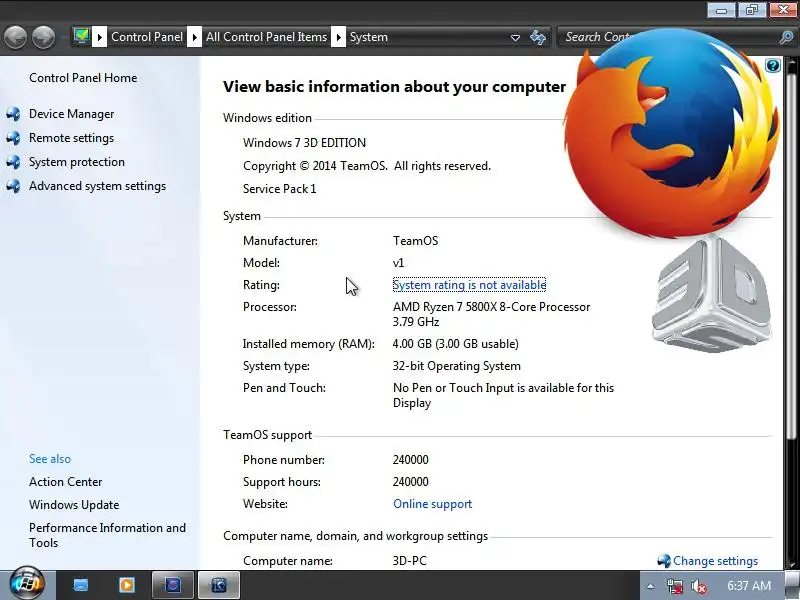This screenshot has width=800, height=600.
Task: Switch to the blue taskbar window button
Action: coord(173,585)
